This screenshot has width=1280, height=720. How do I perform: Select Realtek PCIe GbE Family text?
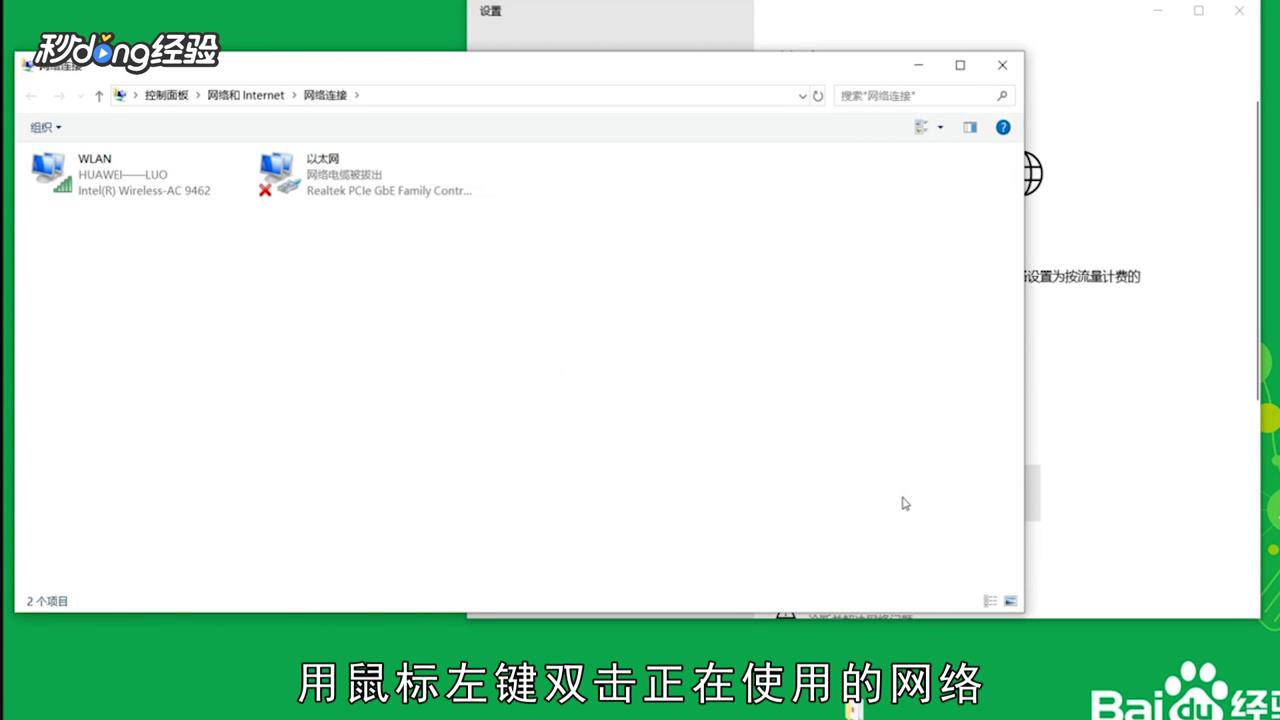(x=389, y=191)
